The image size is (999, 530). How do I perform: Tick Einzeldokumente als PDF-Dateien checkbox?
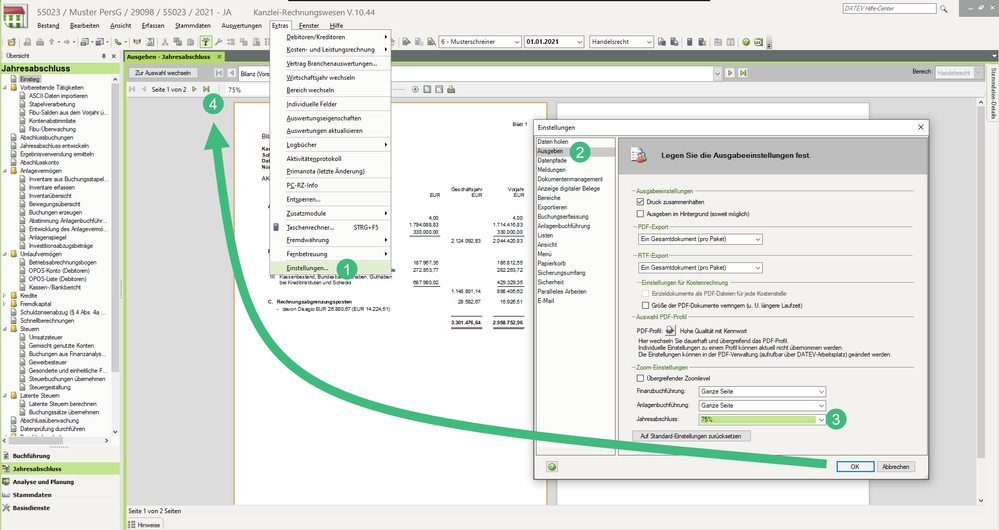[x=645, y=294]
